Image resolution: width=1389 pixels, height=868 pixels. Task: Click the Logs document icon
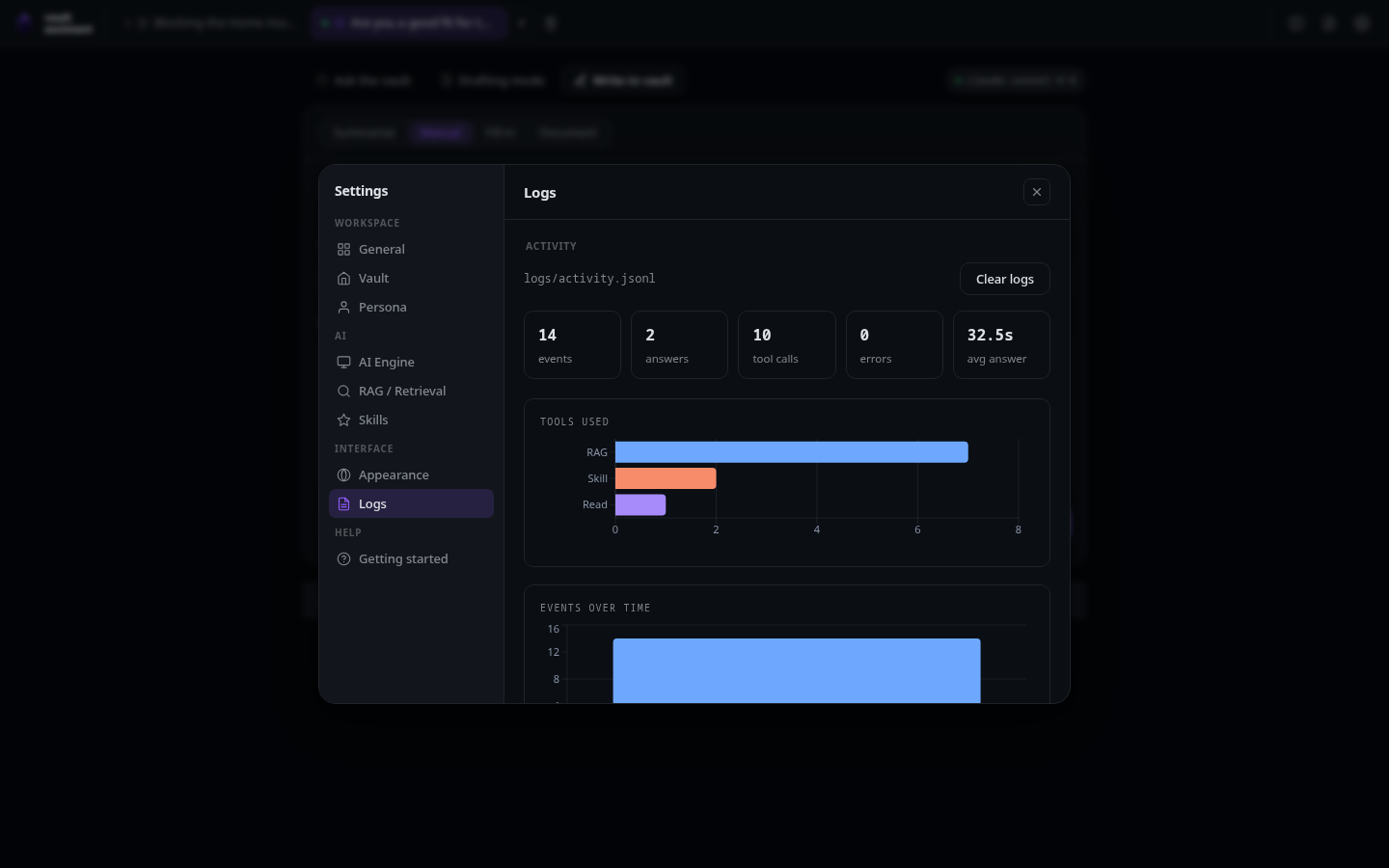[x=343, y=503]
